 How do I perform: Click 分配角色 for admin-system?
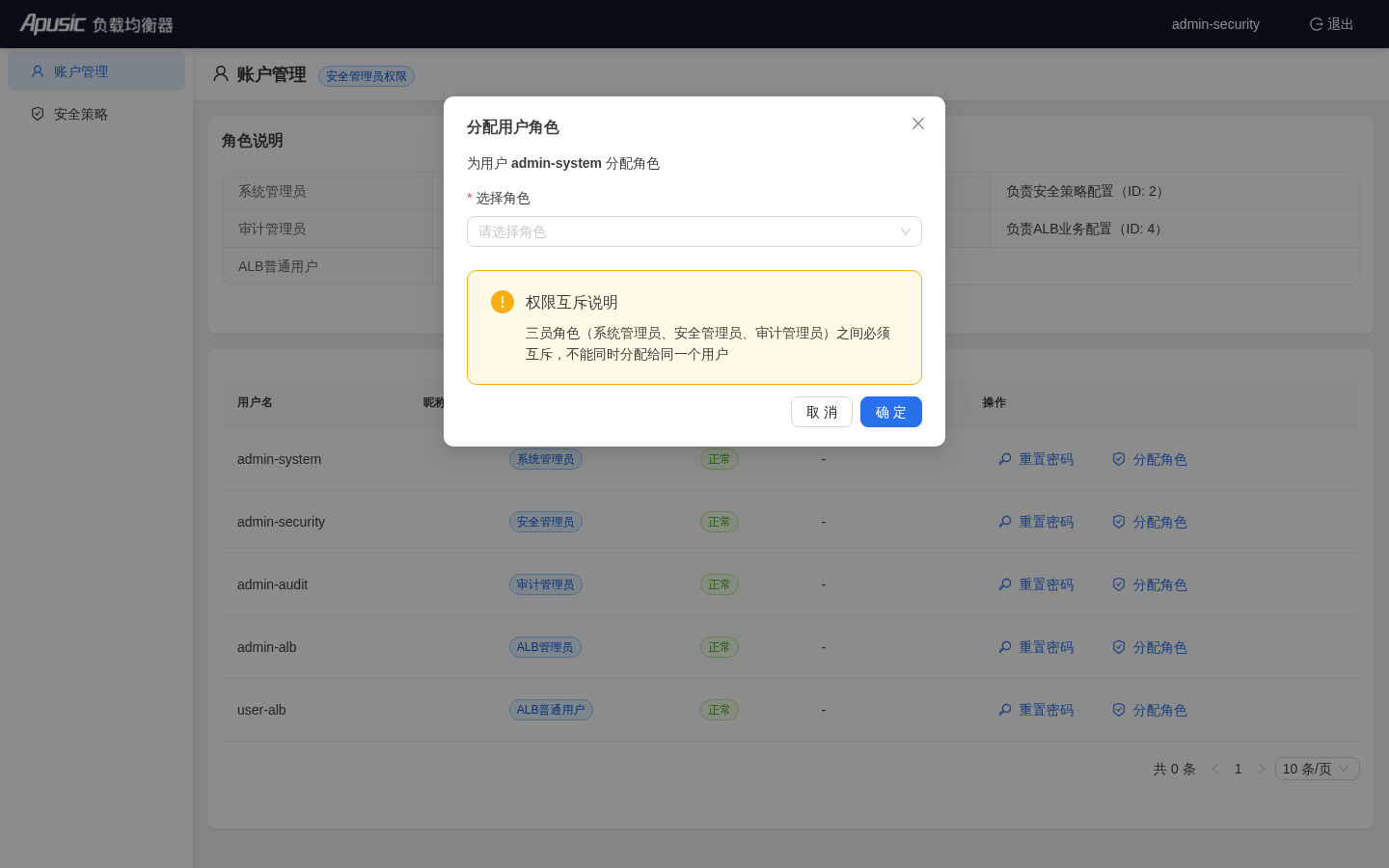click(x=1150, y=459)
